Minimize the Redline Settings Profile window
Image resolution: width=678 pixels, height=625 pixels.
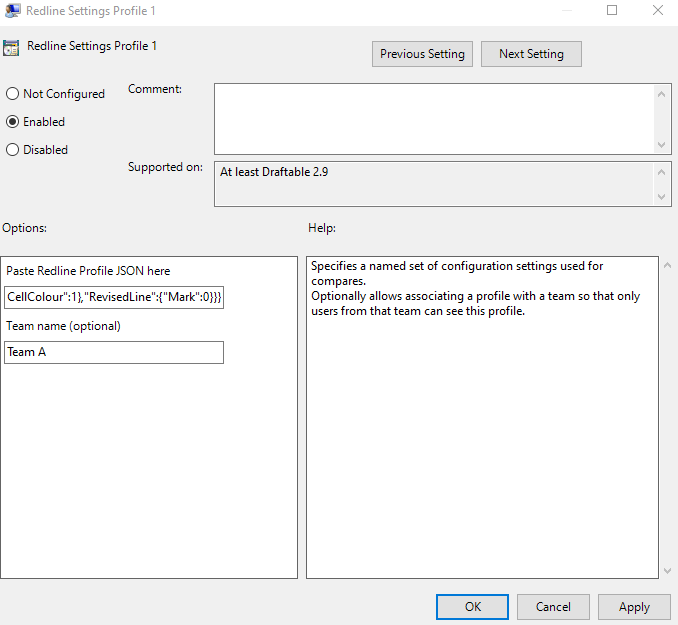click(x=567, y=10)
